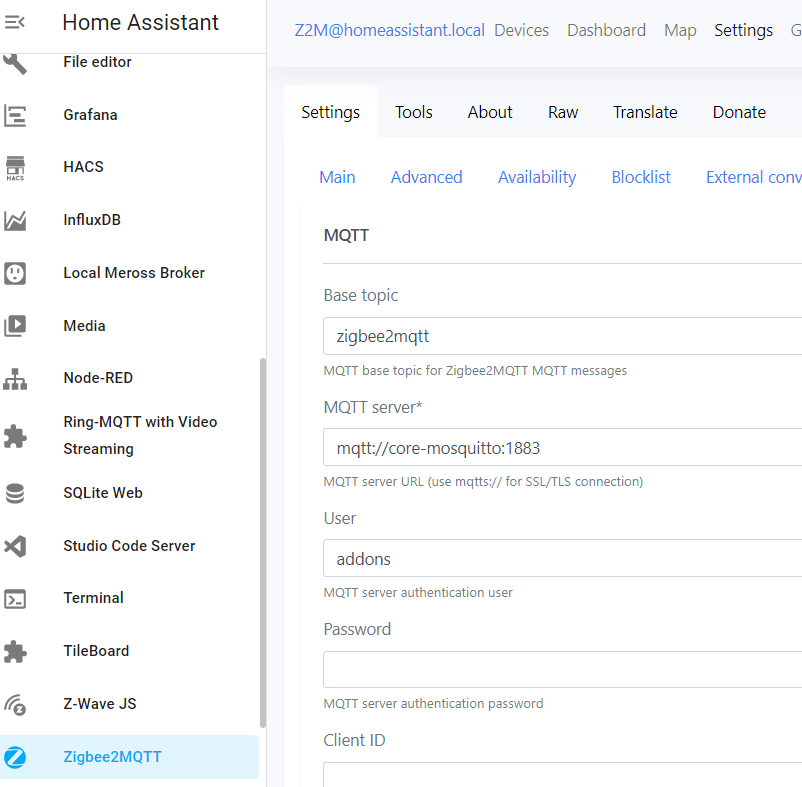The height and width of the screenshot is (787, 802).
Task: Collapse the Home Assistant sidebar menu icon
Action: (x=14, y=23)
